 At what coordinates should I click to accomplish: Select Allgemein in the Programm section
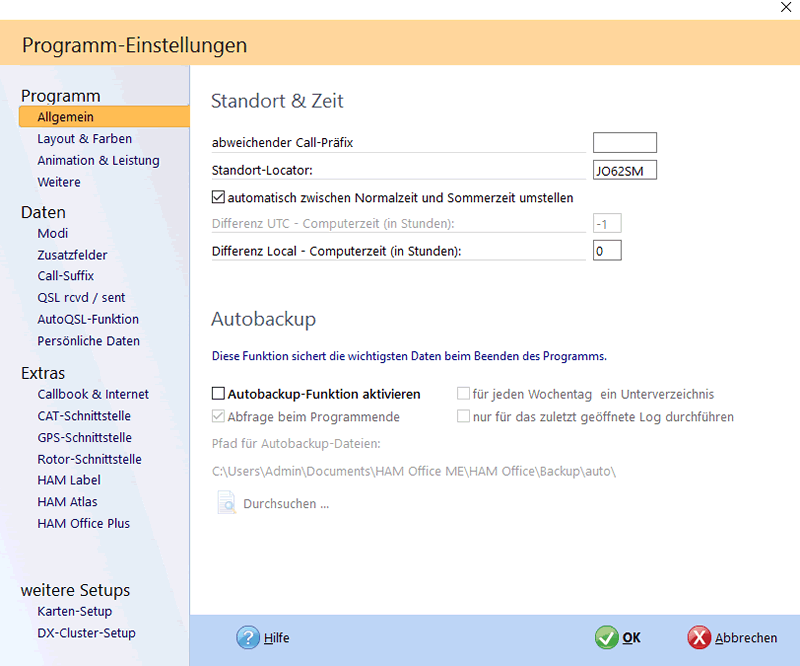click(x=104, y=117)
